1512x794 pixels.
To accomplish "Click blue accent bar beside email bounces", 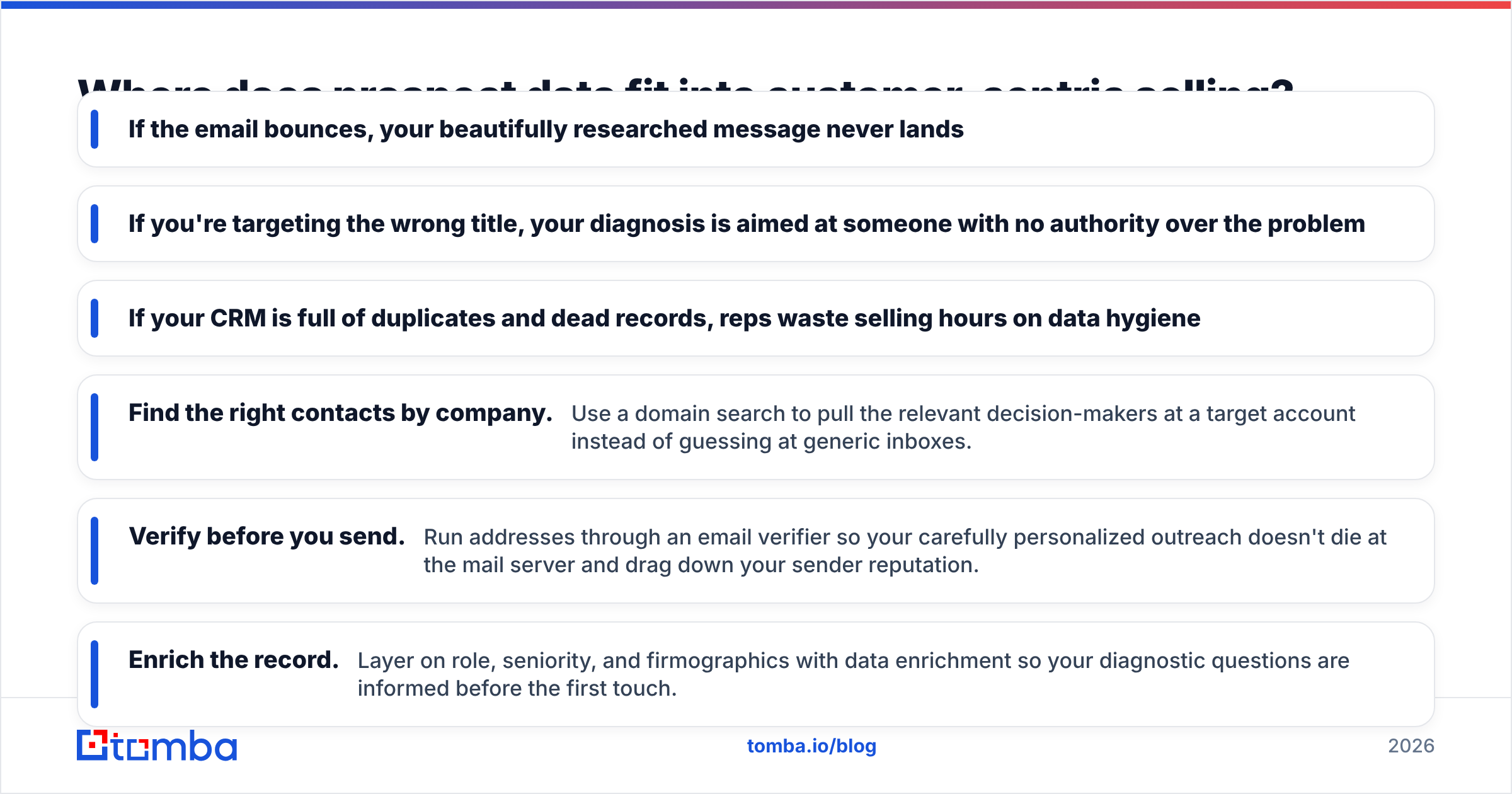I will click(94, 129).
